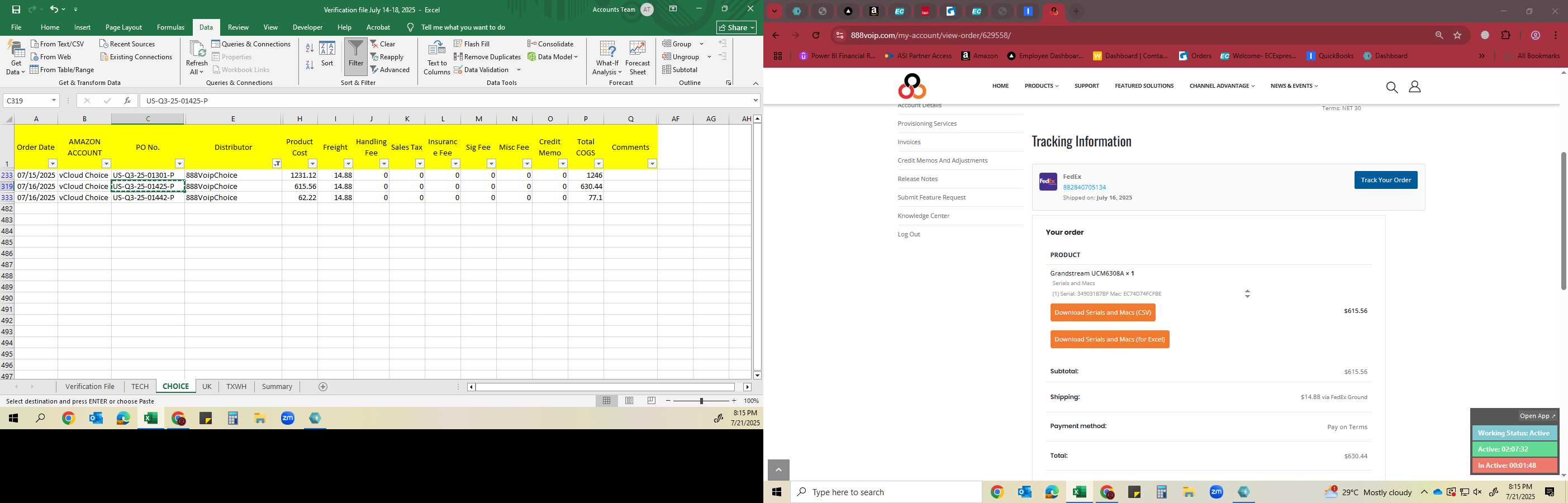Image resolution: width=1568 pixels, height=503 pixels.
Task: Open Invoices in account sidebar
Action: coord(909,142)
